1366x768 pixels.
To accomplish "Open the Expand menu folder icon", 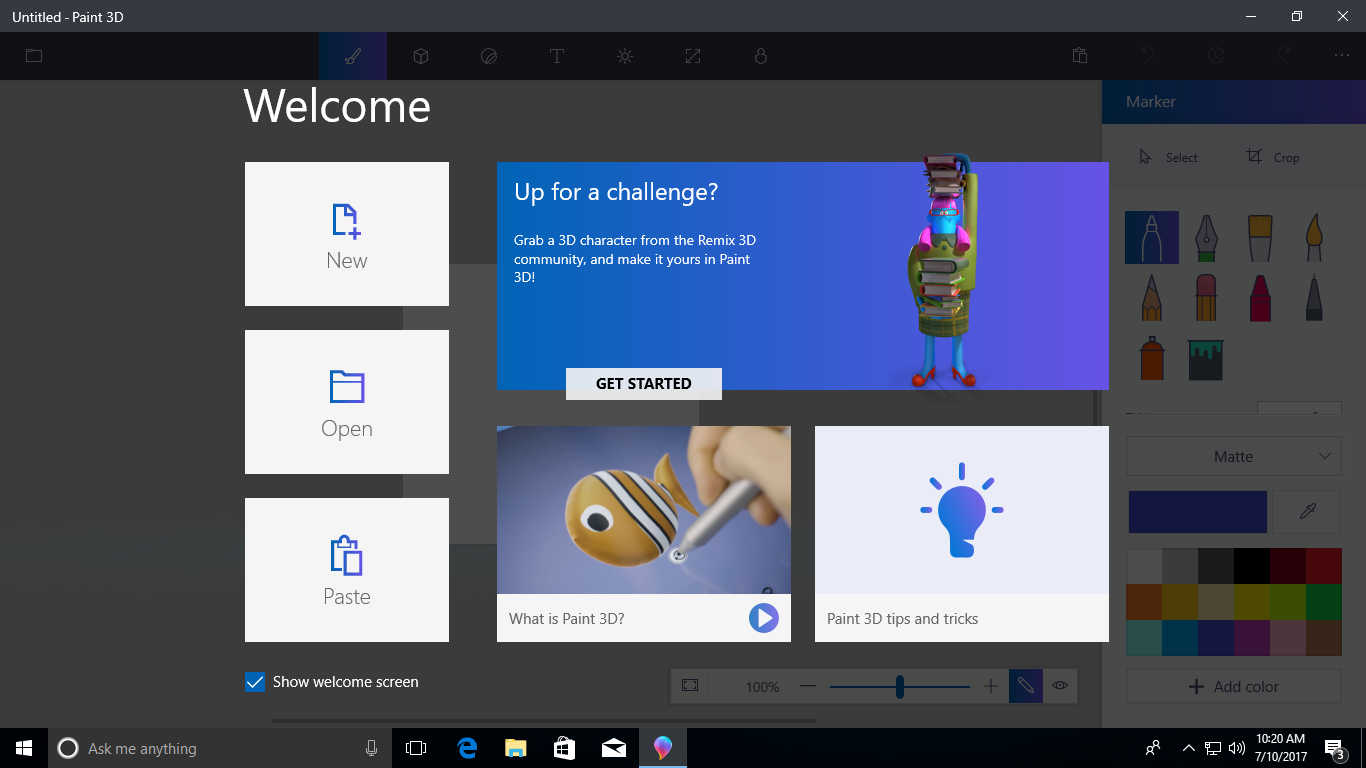I will click(x=34, y=56).
